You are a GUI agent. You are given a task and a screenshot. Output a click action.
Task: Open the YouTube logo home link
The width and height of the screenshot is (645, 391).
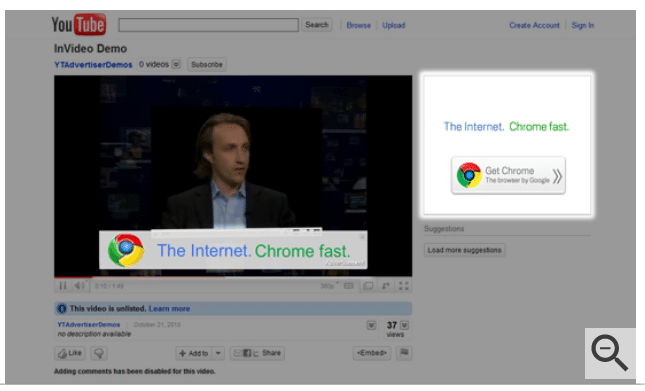point(79,25)
